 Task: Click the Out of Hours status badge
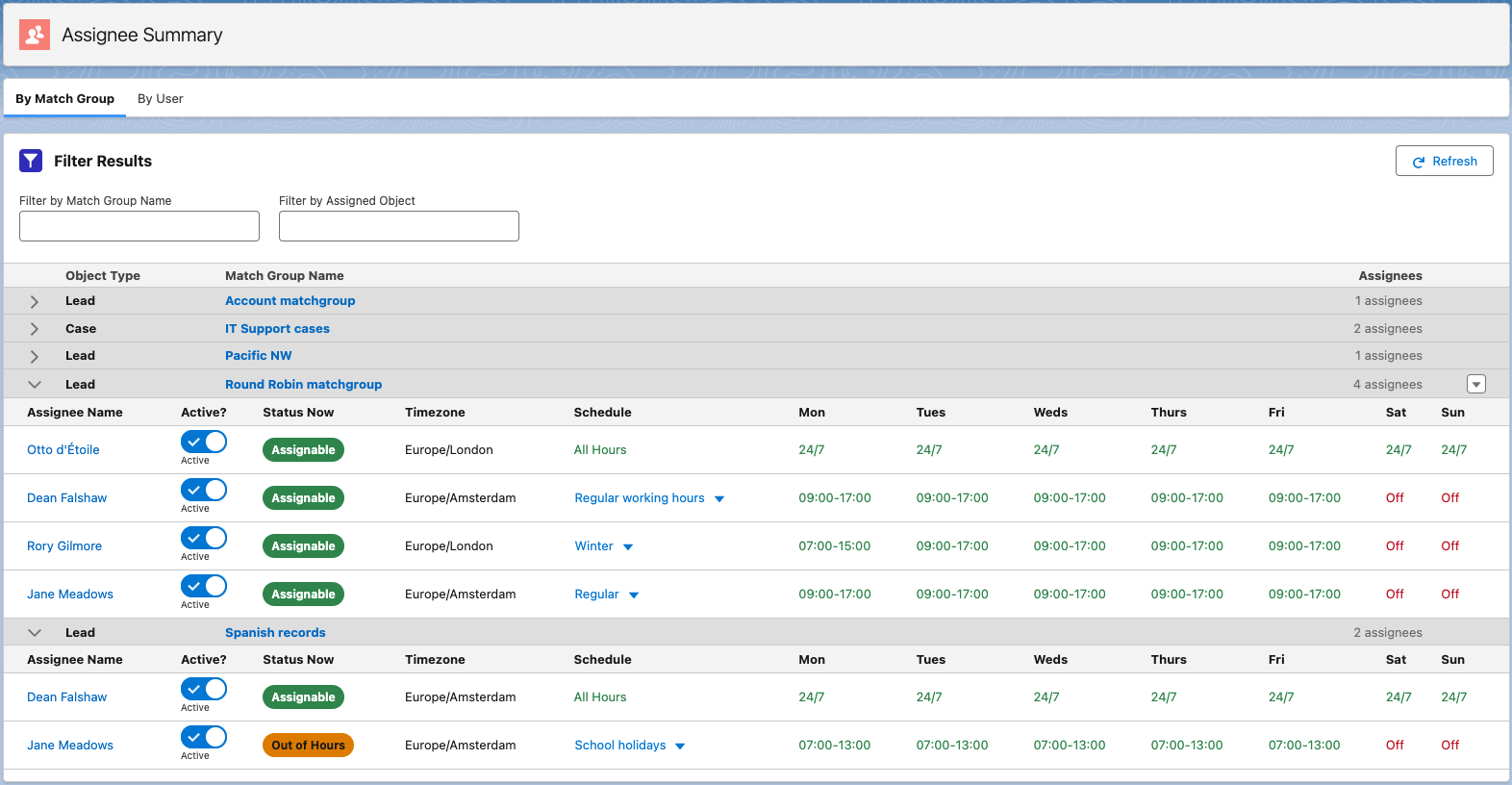[308, 746]
